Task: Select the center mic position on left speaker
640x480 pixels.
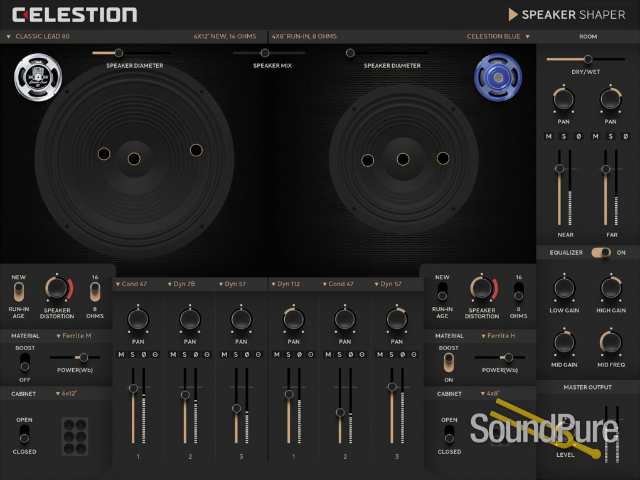Action: (133, 157)
